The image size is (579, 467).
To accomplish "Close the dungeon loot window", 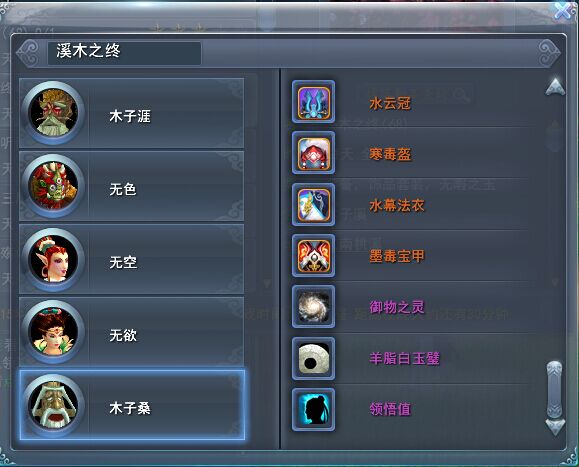I will click(x=563, y=10).
